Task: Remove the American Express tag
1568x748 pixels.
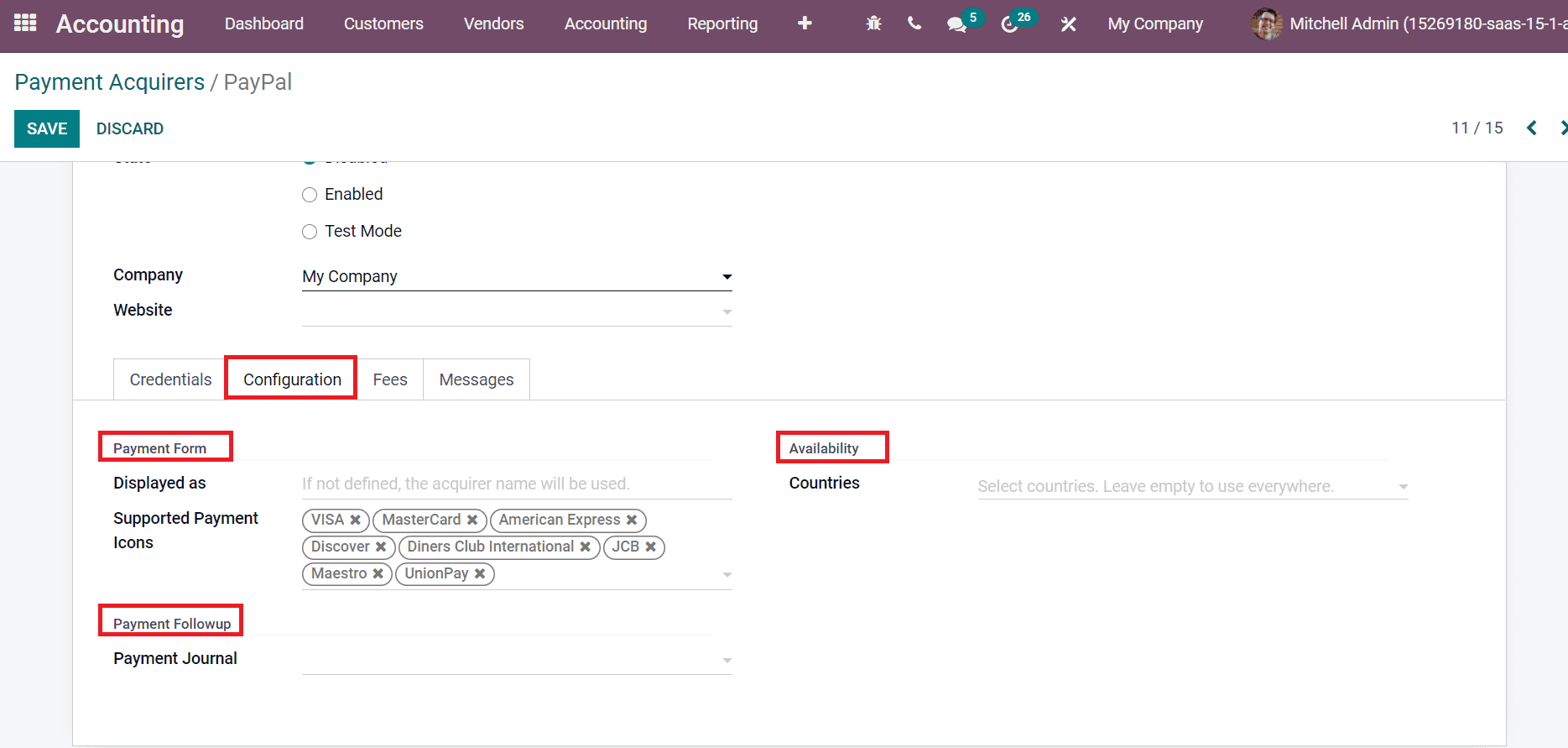Action: [632, 520]
